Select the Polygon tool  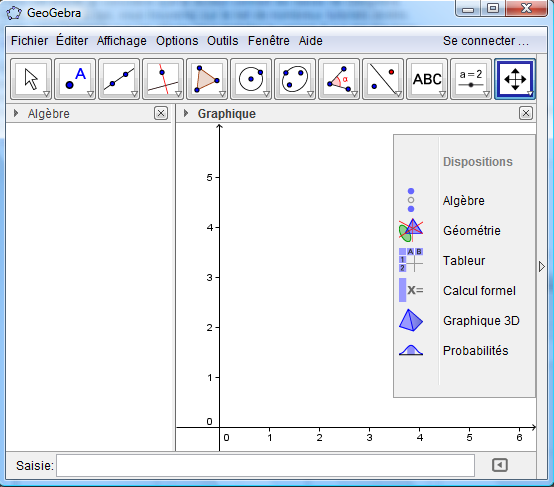(207, 79)
